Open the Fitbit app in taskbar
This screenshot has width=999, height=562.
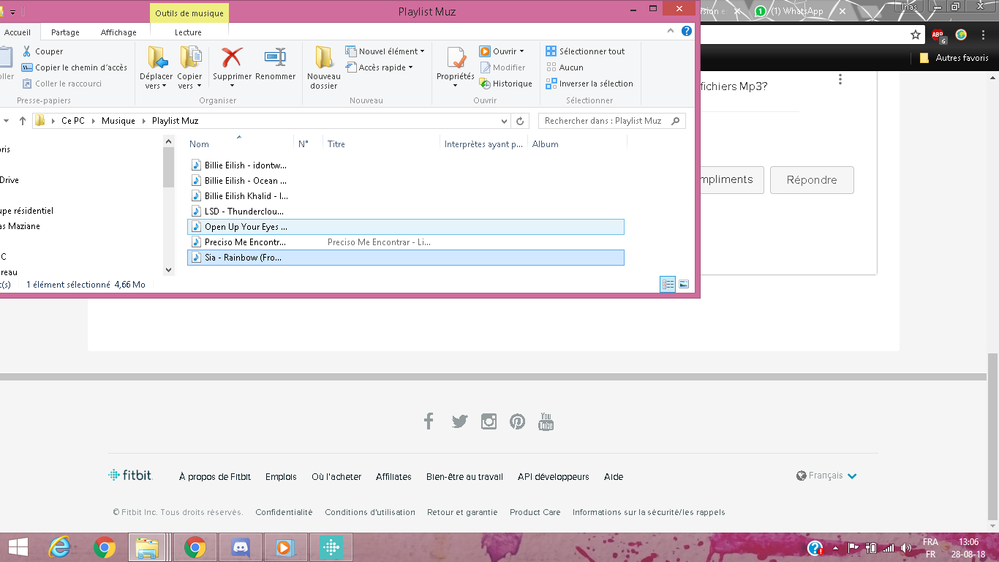331,547
